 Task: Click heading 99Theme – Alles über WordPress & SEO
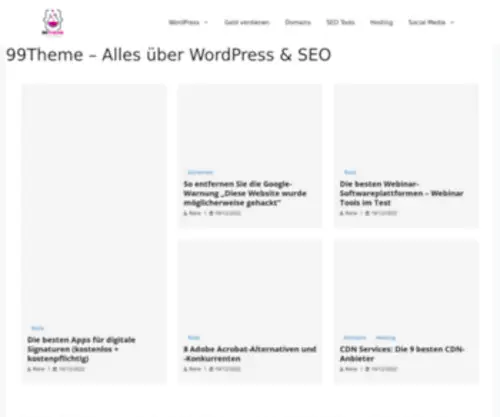[x=169, y=55]
